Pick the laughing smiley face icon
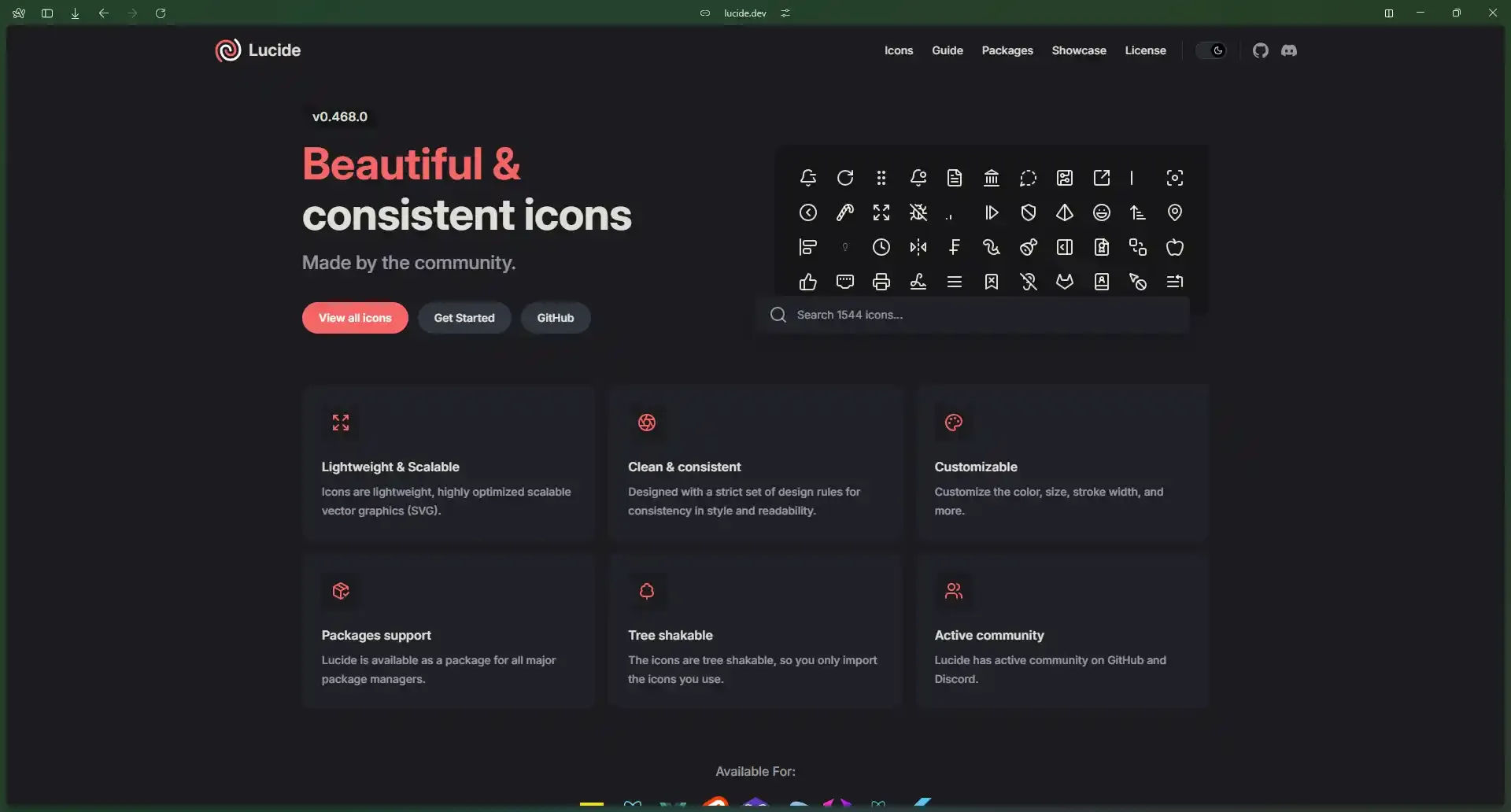This screenshot has height=812, width=1511. (x=1101, y=212)
